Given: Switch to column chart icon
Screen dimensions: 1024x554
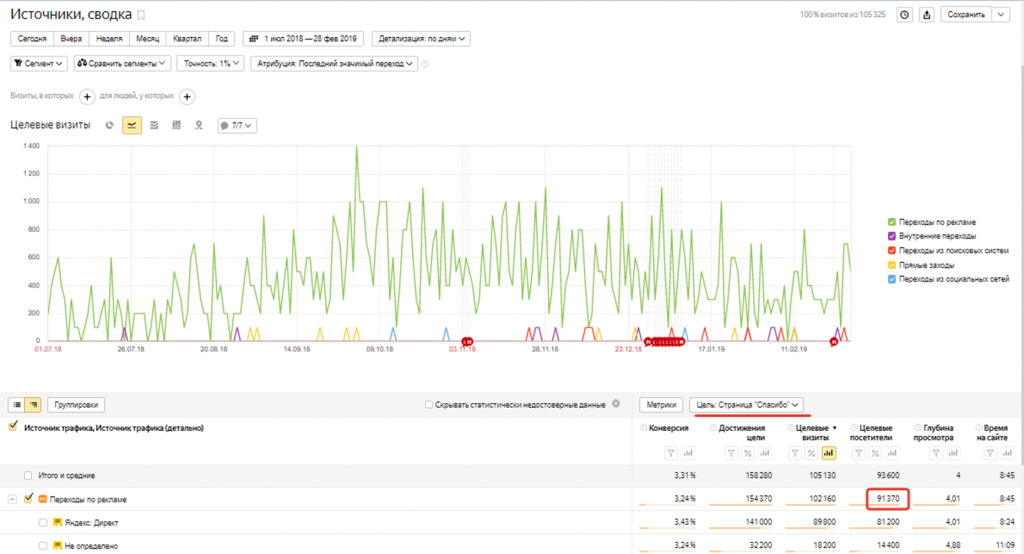Looking at the screenshot, I should click(176, 125).
